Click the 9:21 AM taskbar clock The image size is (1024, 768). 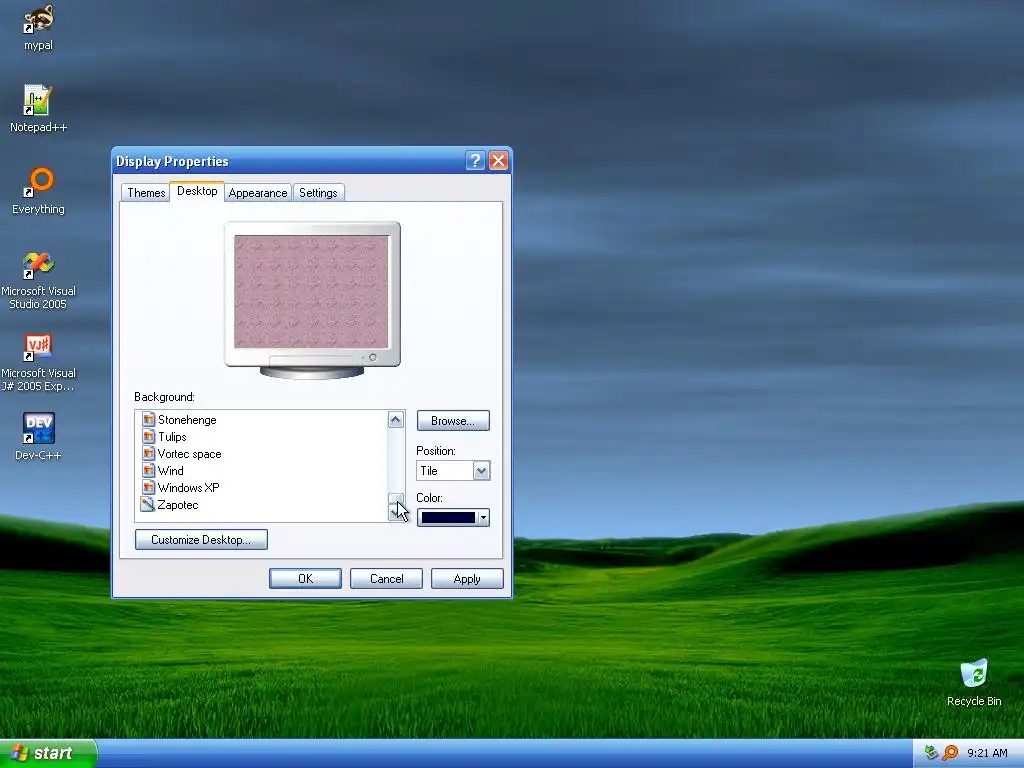tap(987, 753)
